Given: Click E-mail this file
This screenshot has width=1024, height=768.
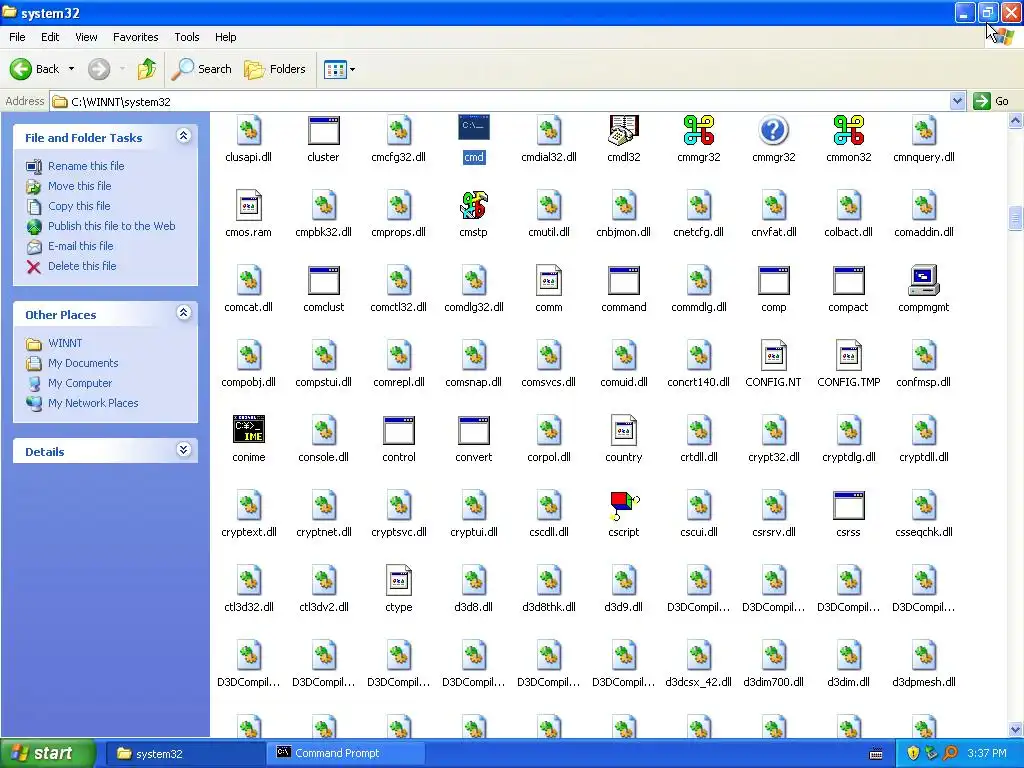Looking at the screenshot, I should (x=81, y=246).
